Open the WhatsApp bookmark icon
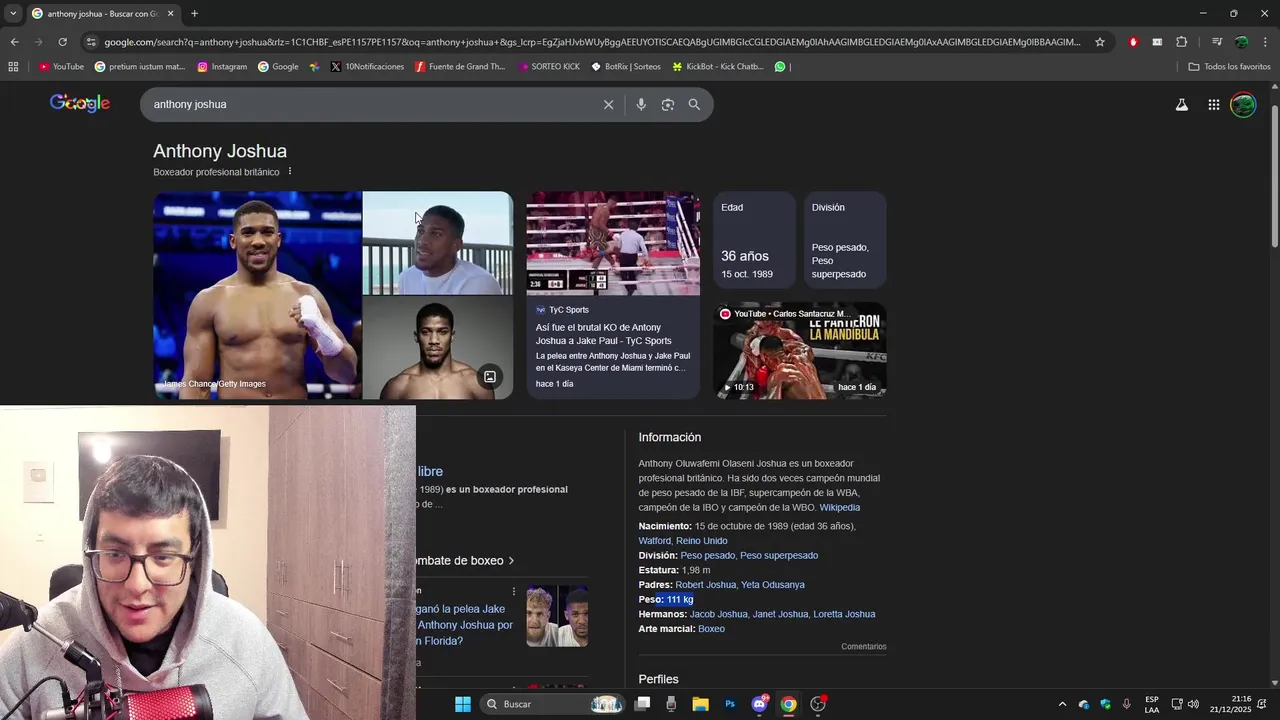The height and width of the screenshot is (720, 1280). pos(780,67)
